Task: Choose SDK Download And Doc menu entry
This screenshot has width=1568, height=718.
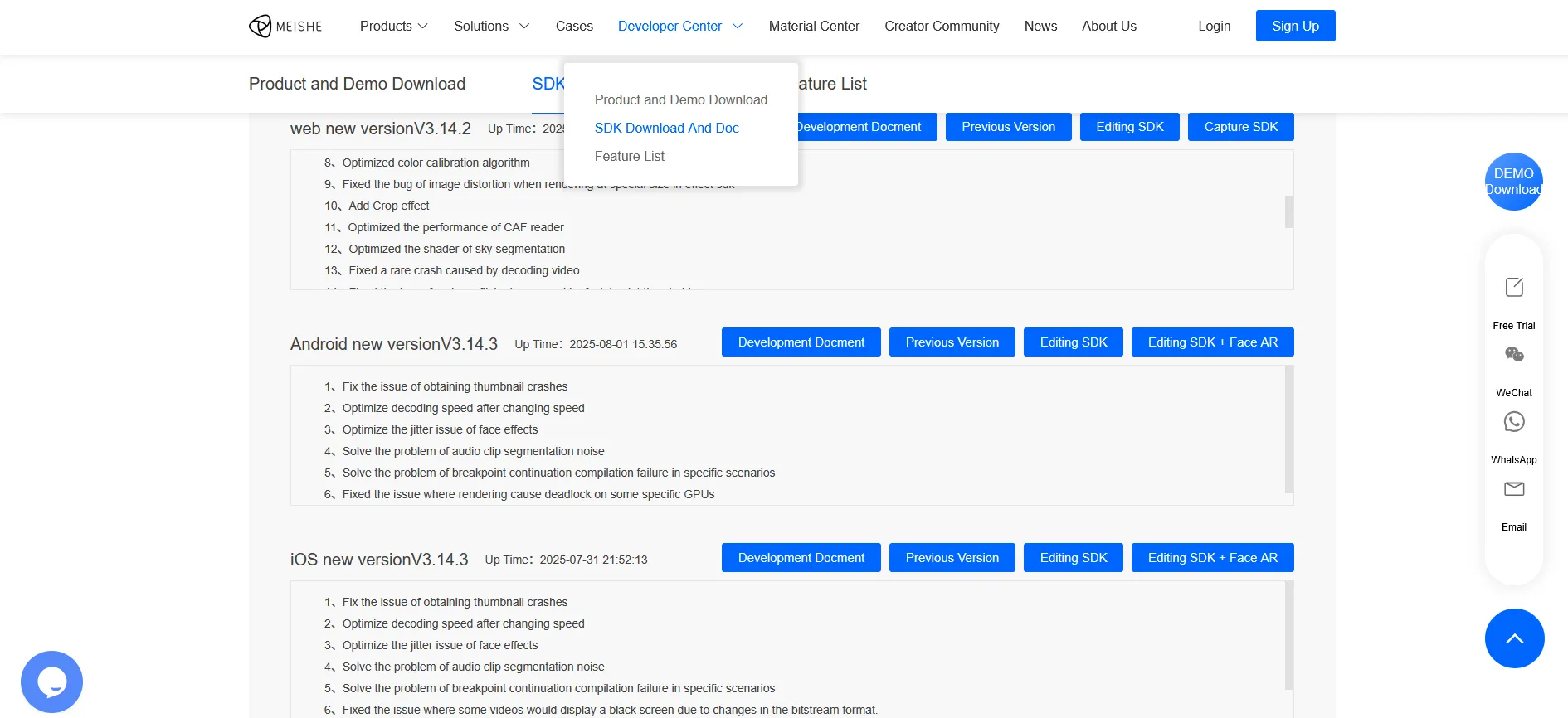Action: tap(666, 128)
